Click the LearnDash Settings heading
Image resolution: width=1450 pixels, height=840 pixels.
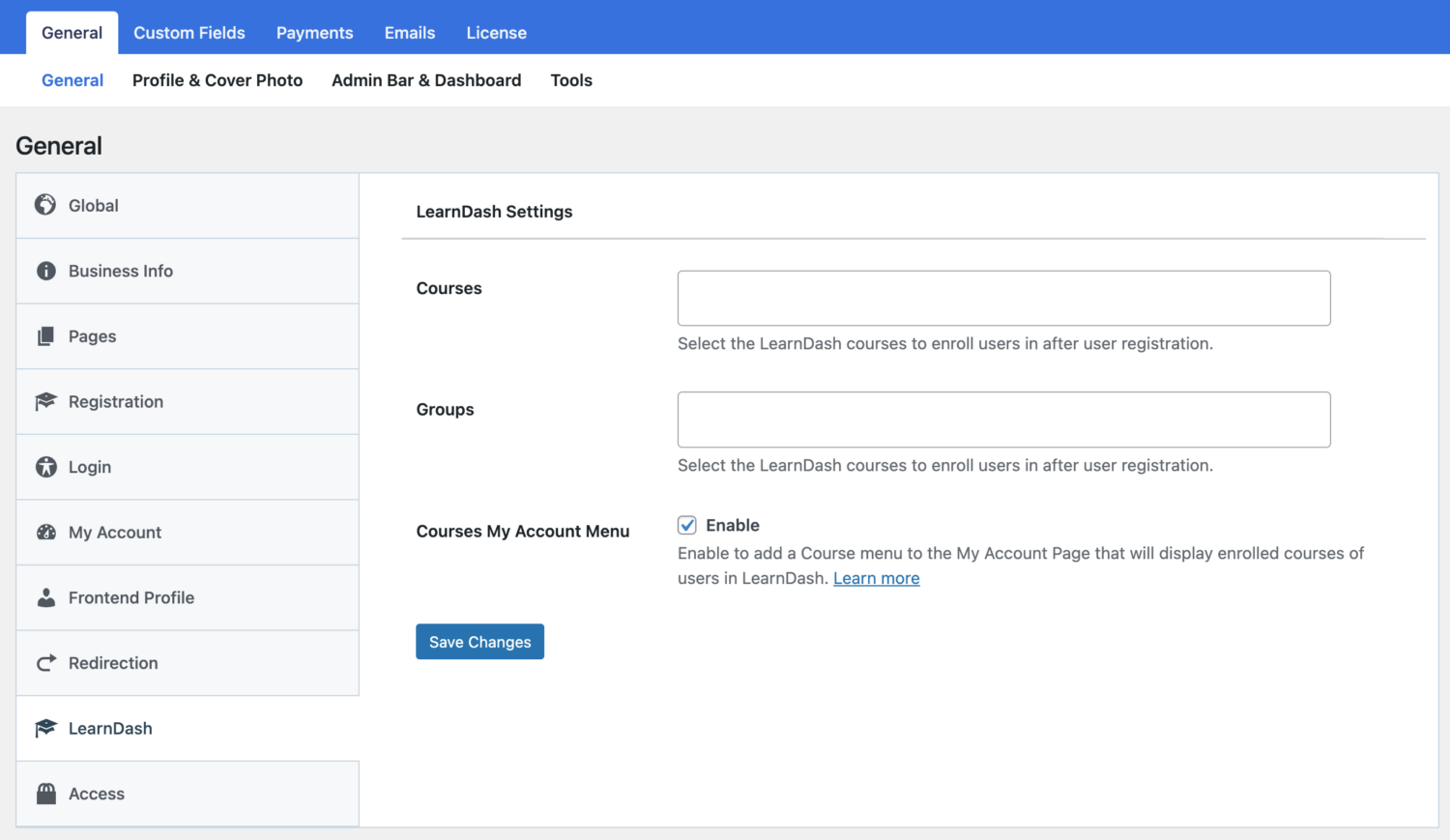pos(494,212)
